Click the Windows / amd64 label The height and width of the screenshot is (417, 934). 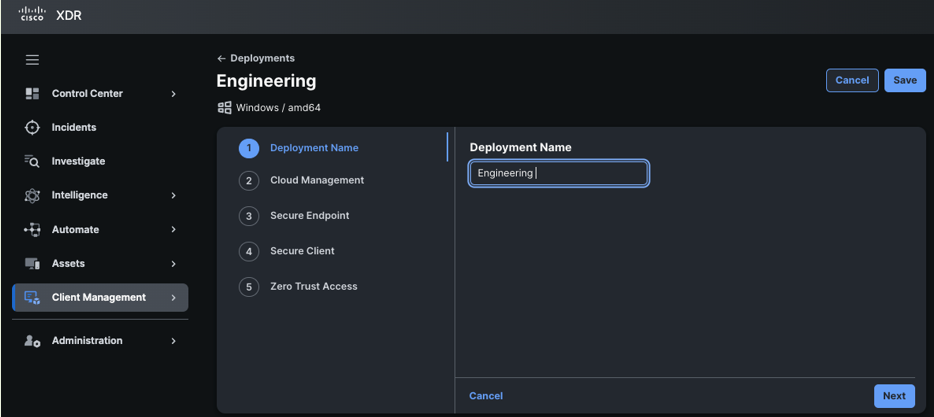[278, 108]
